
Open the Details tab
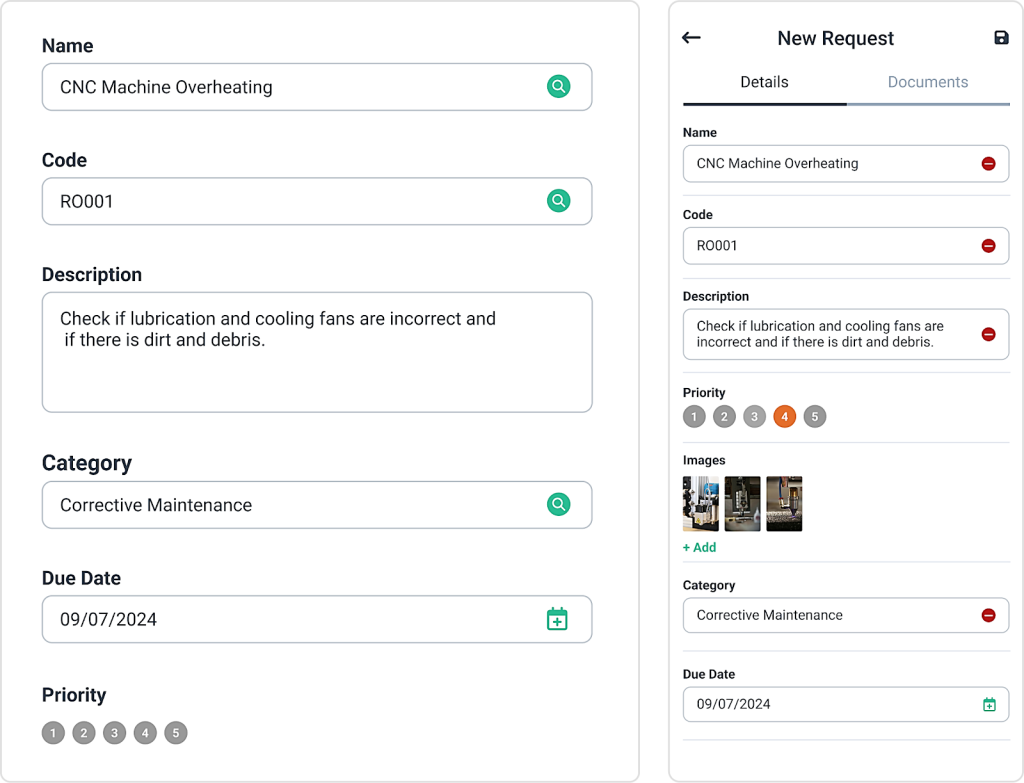pyautogui.click(x=763, y=81)
